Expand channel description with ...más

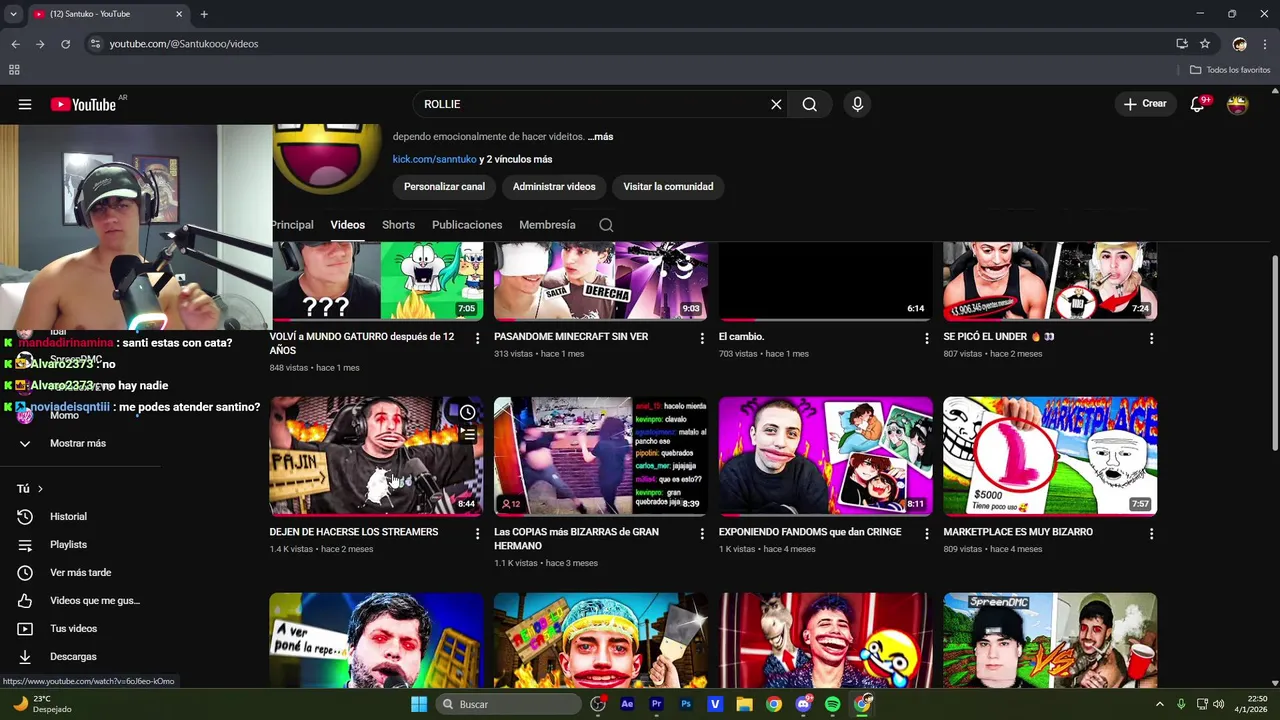tap(601, 137)
